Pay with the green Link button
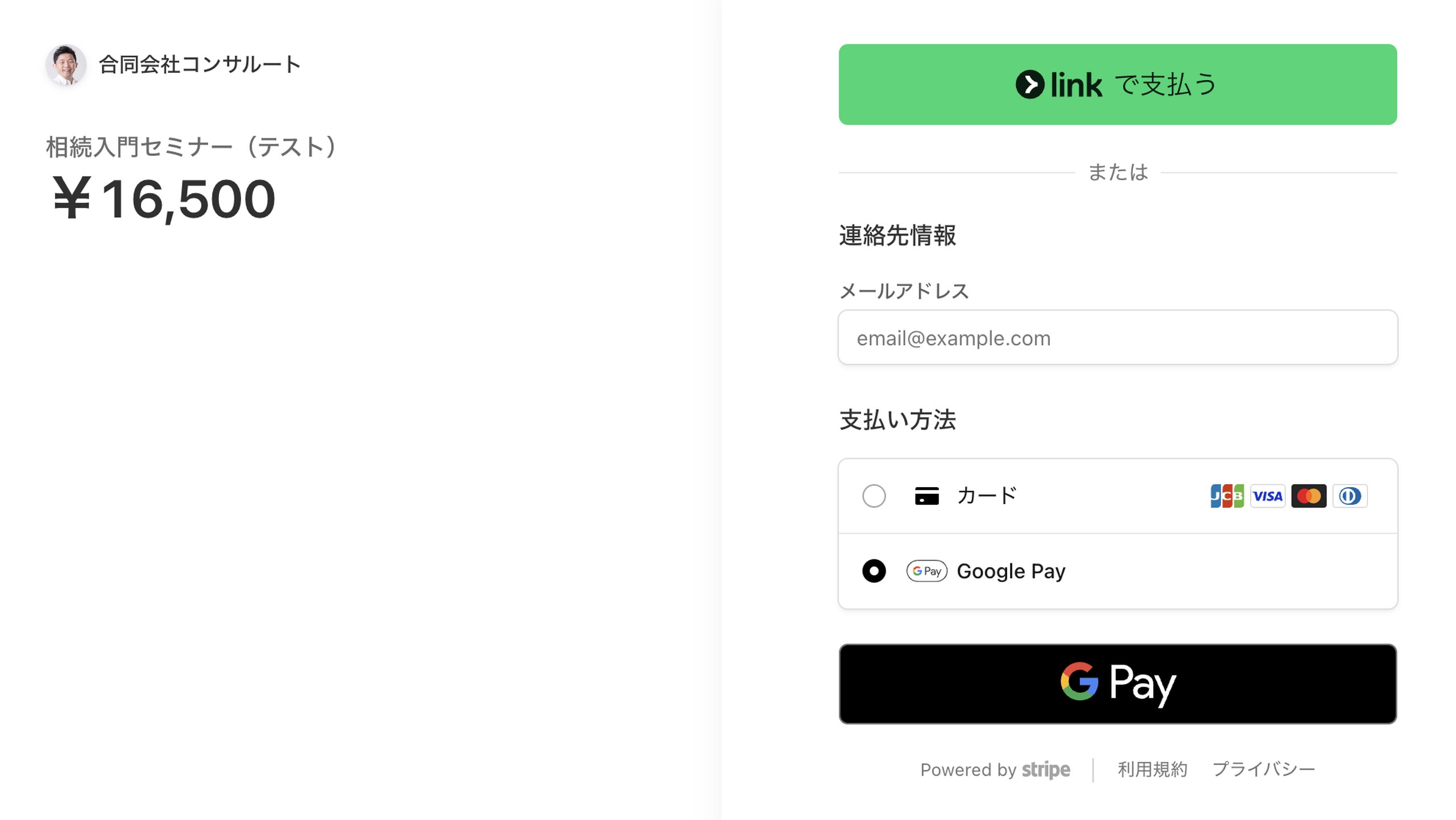1456x820 pixels. tap(1117, 85)
